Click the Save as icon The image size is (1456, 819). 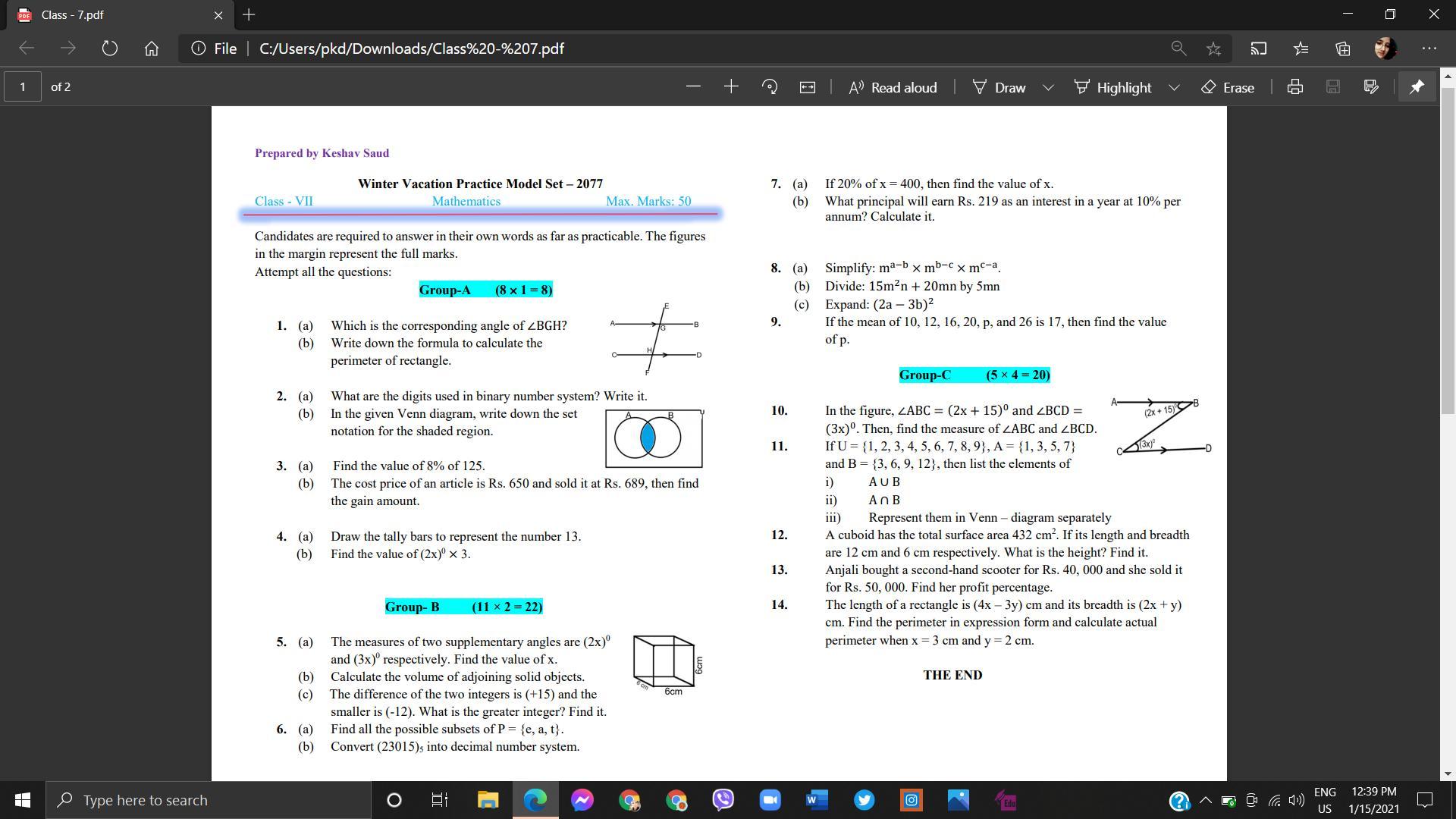pos(1371,87)
